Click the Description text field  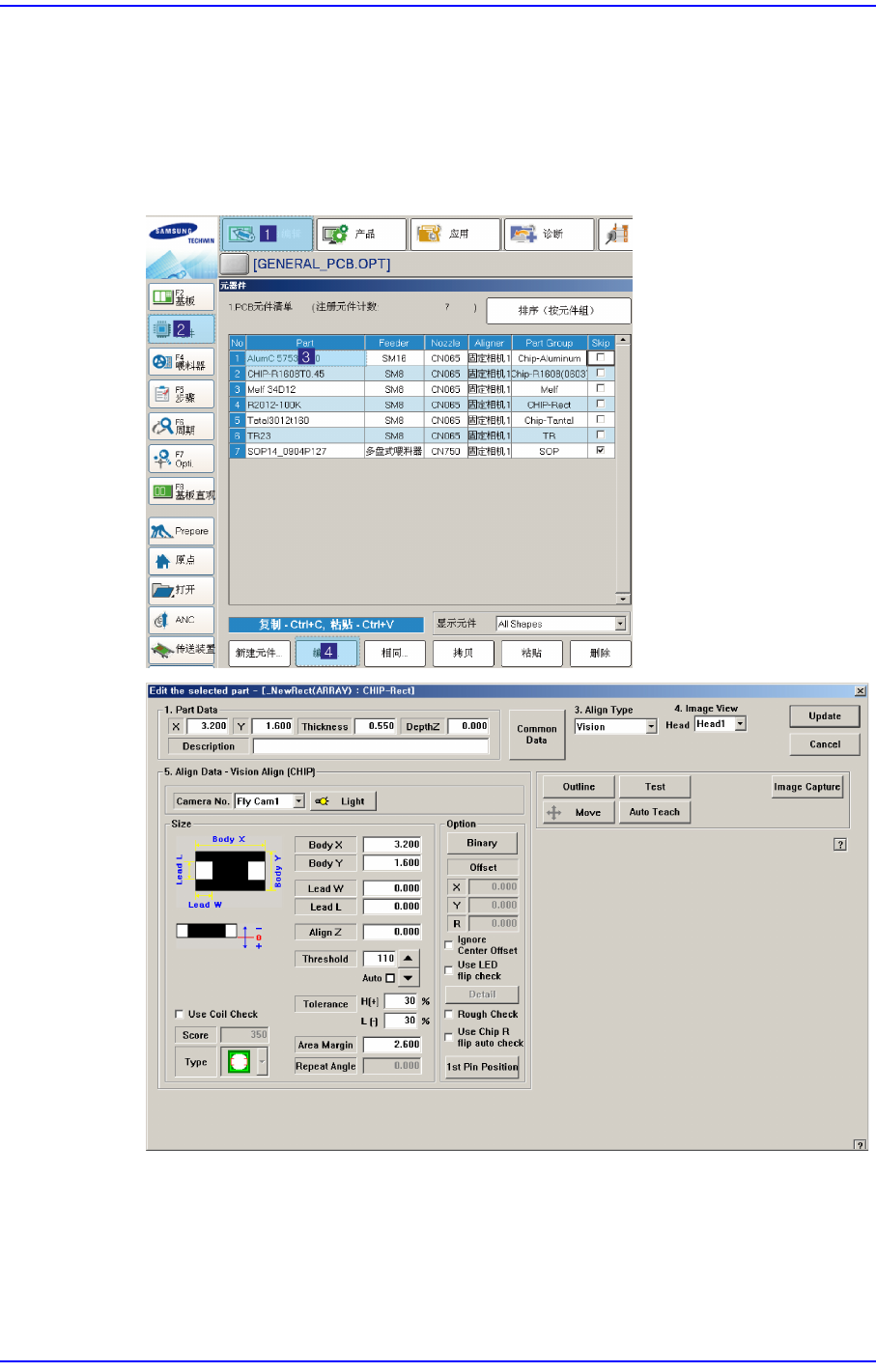[371, 746]
